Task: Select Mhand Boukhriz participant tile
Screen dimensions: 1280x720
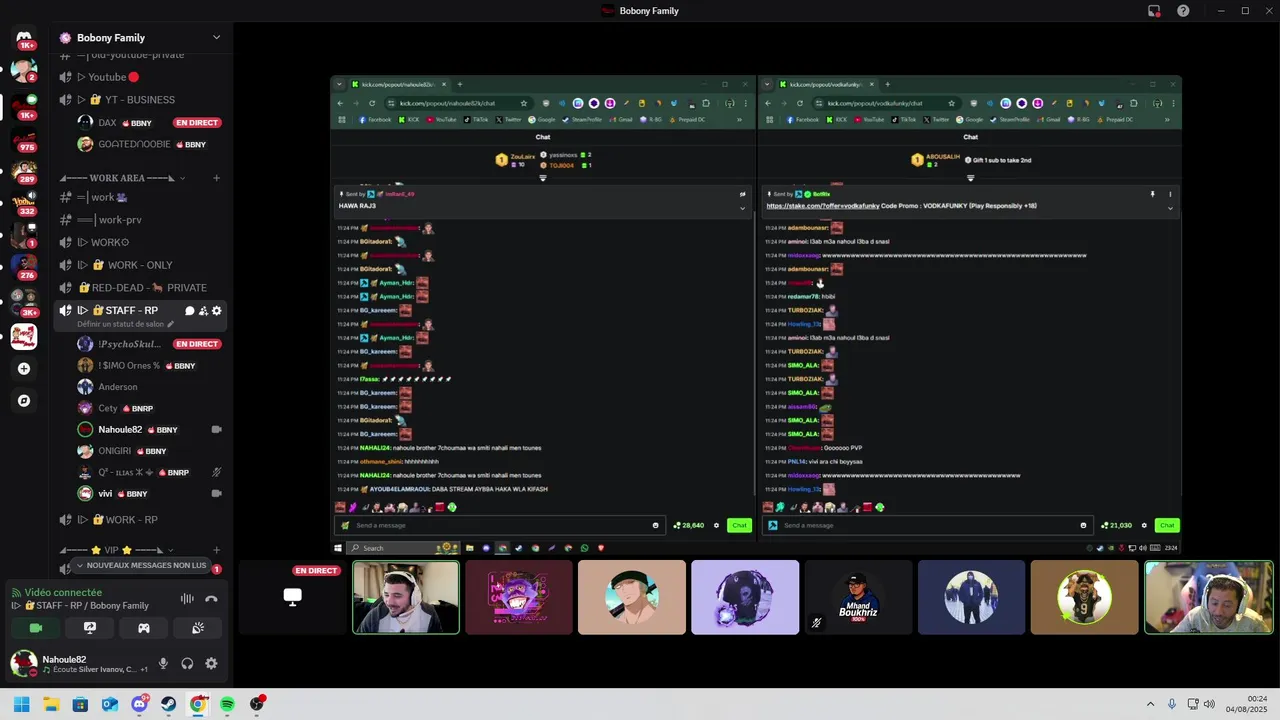Action: (x=858, y=597)
